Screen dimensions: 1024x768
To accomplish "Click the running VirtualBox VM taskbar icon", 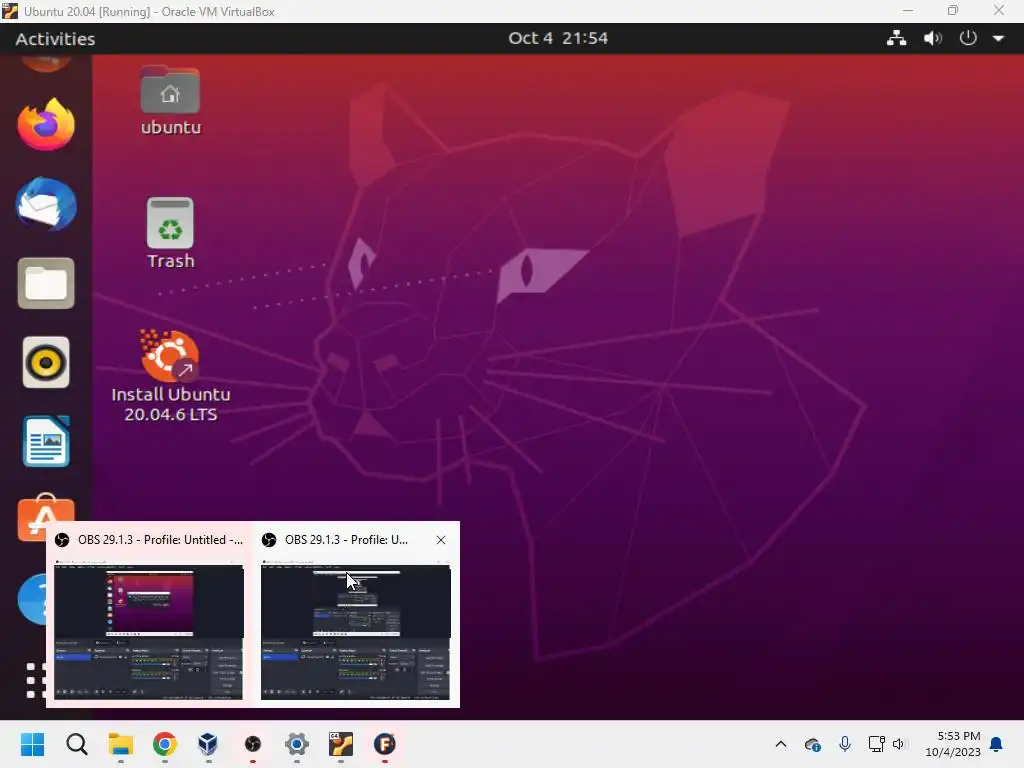I will pos(341,744).
